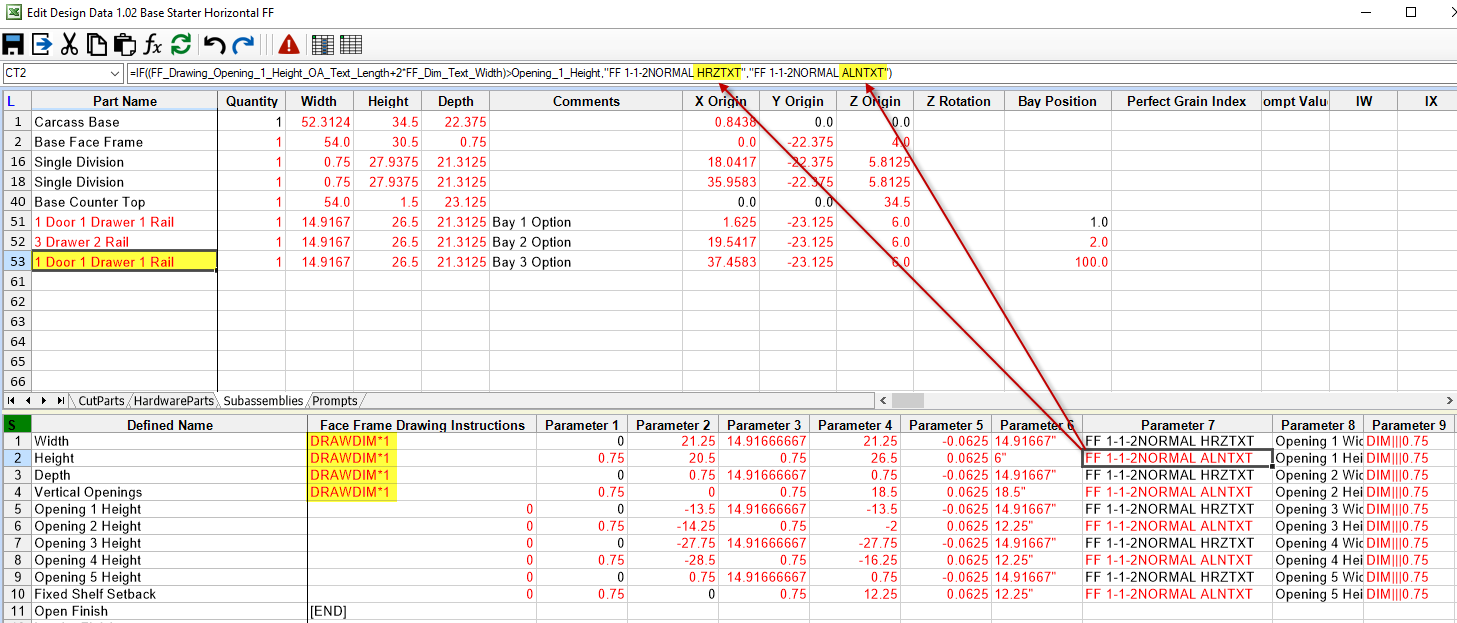Click the [END] cell
1457x623 pixels.
pyautogui.click(x=422, y=611)
